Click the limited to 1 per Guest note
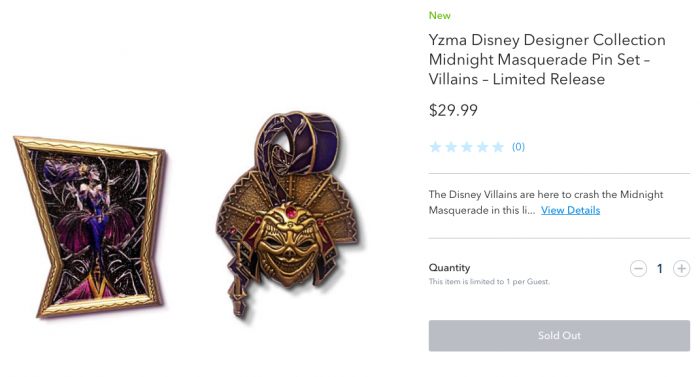 489,281
